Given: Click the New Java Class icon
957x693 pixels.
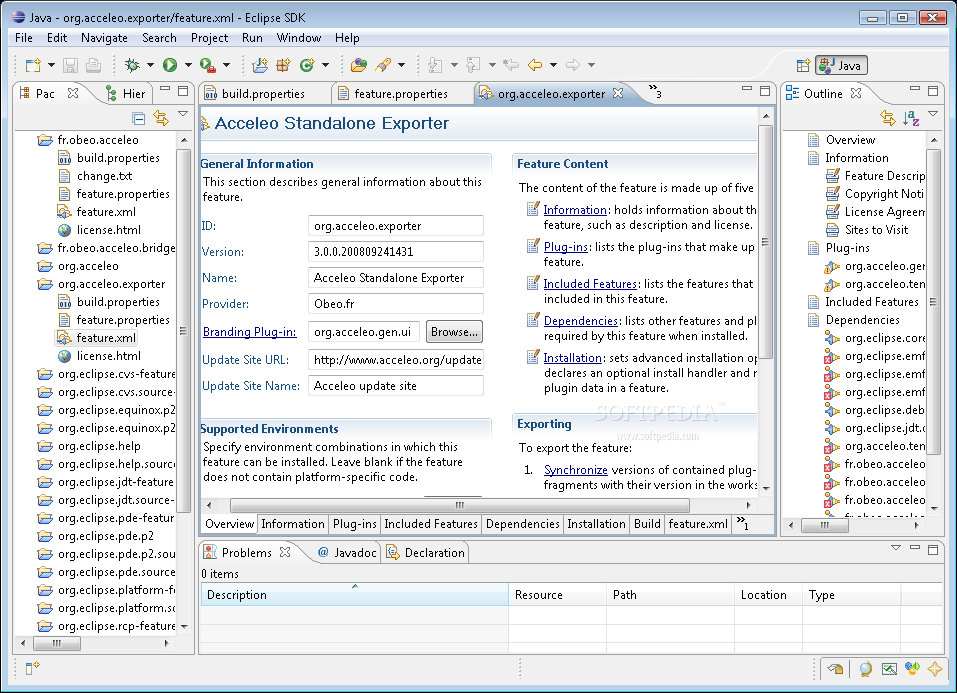Looking at the screenshot, I should 307,65.
